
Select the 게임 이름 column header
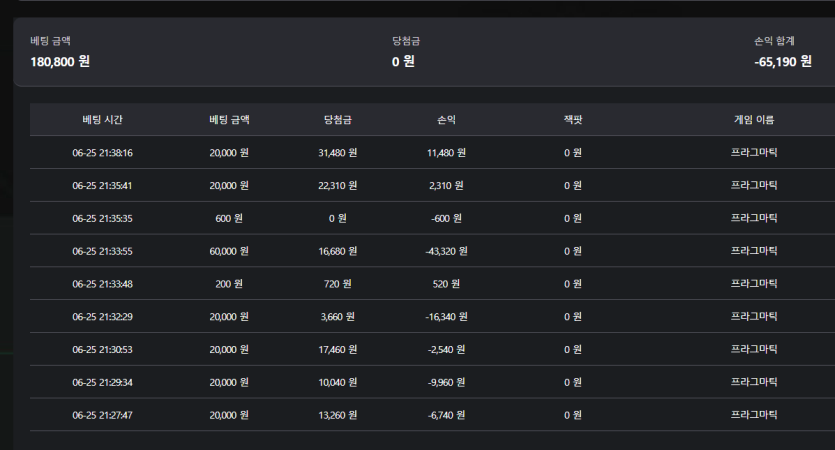tap(754, 120)
